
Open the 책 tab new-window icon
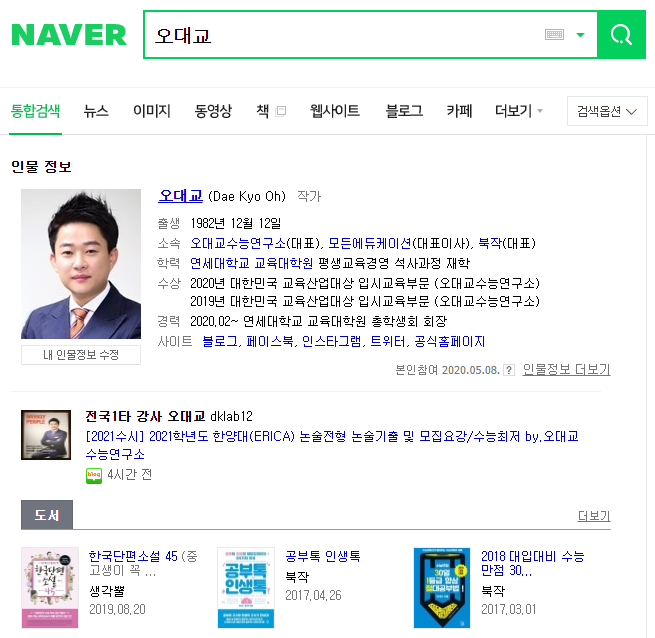click(281, 111)
